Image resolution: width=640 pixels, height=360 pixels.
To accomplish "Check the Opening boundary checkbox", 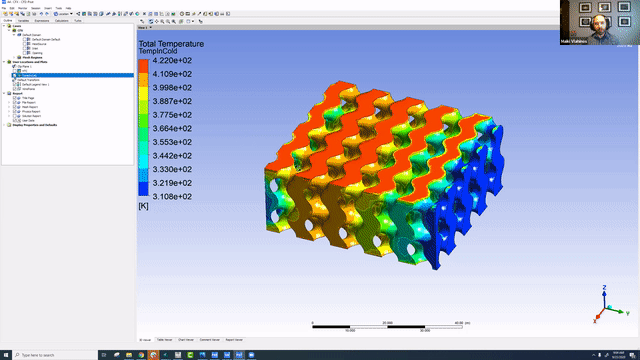I will tap(24, 53).
